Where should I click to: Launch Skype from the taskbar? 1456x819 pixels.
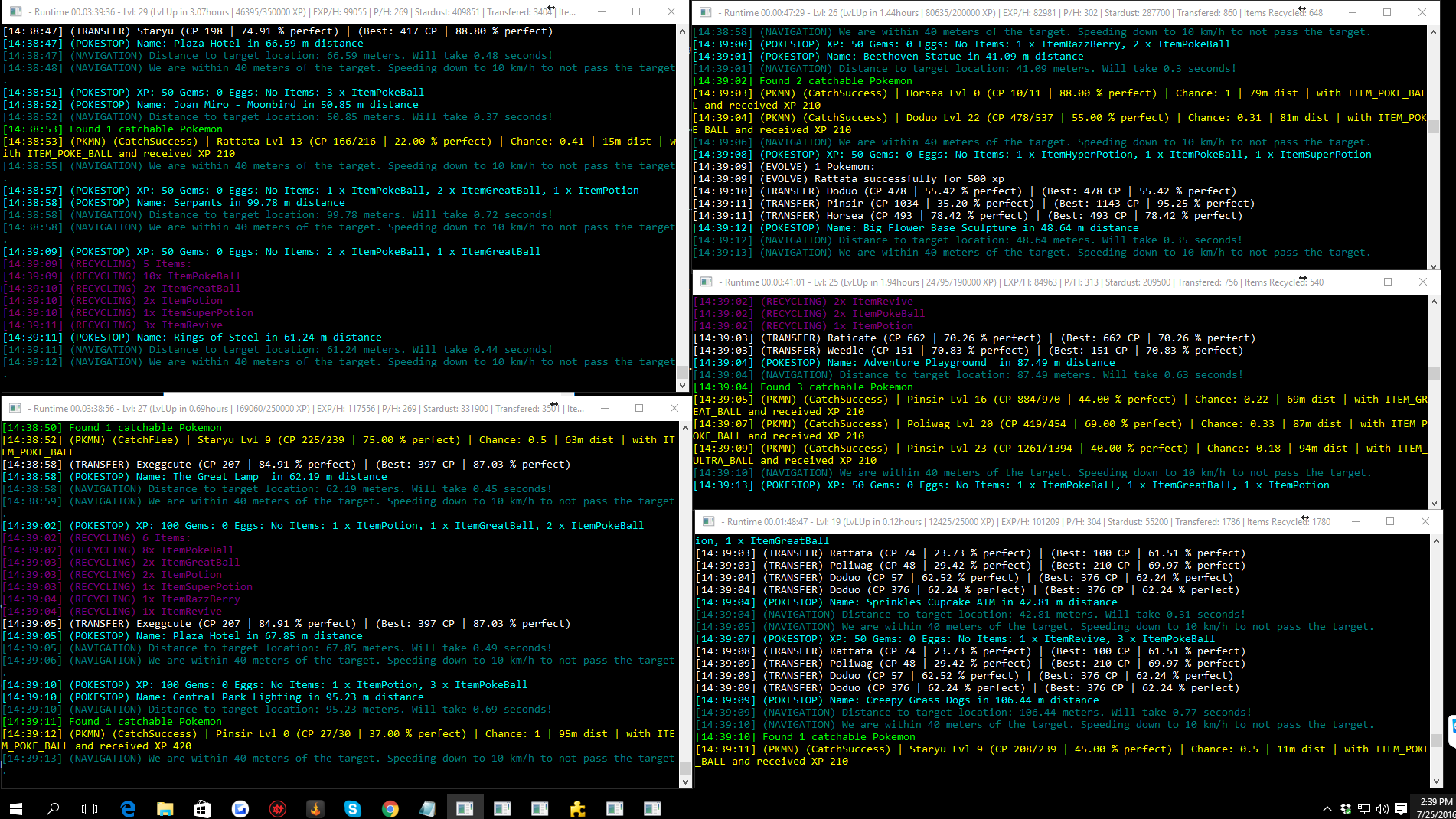click(352, 808)
